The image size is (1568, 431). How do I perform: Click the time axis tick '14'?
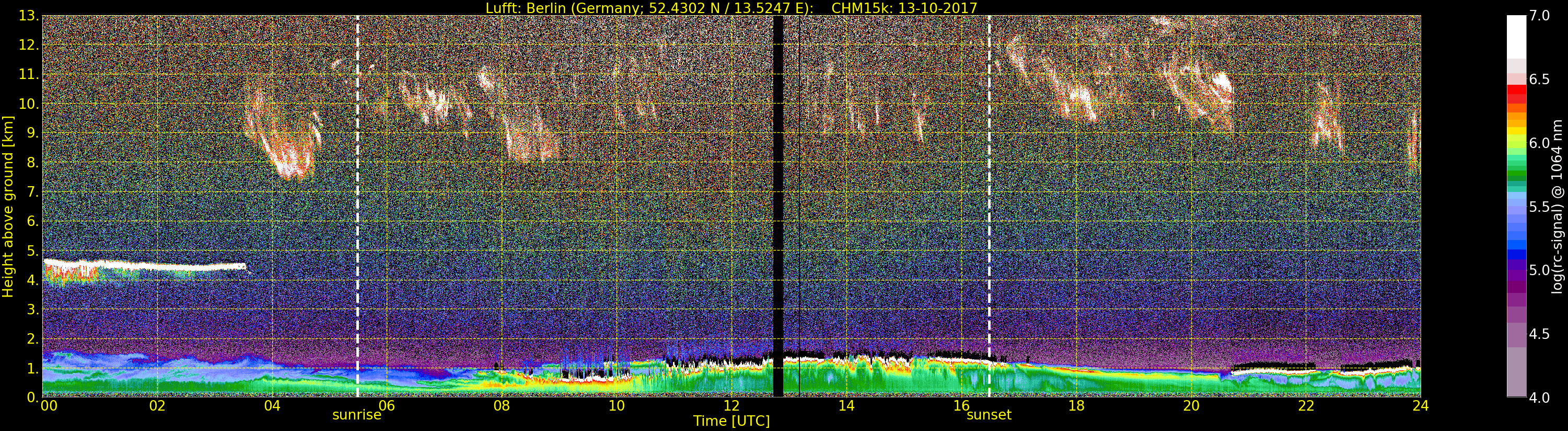click(x=846, y=405)
